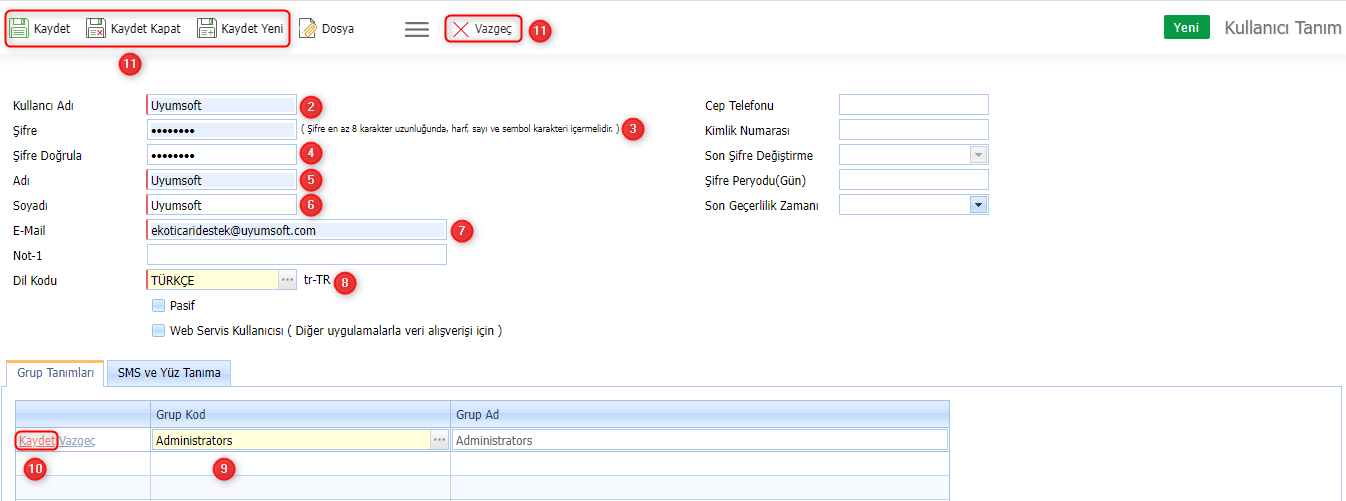Image resolution: width=1346 pixels, height=501 pixels.
Task: Focus the E-Mail input field
Action: 297,230
